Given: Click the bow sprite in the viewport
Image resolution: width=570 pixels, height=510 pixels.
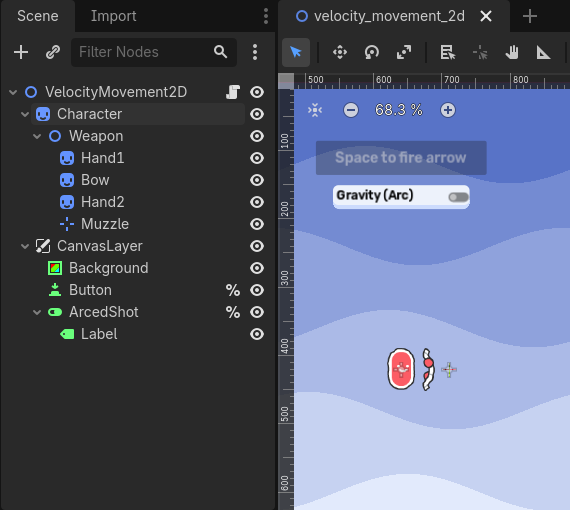Looking at the screenshot, I should click(428, 369).
